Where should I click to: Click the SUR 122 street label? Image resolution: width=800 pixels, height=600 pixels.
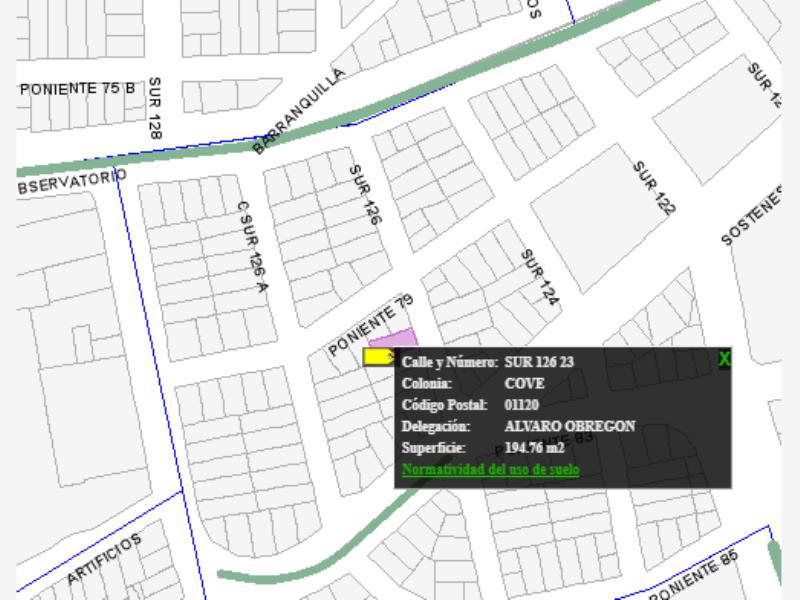point(654,188)
